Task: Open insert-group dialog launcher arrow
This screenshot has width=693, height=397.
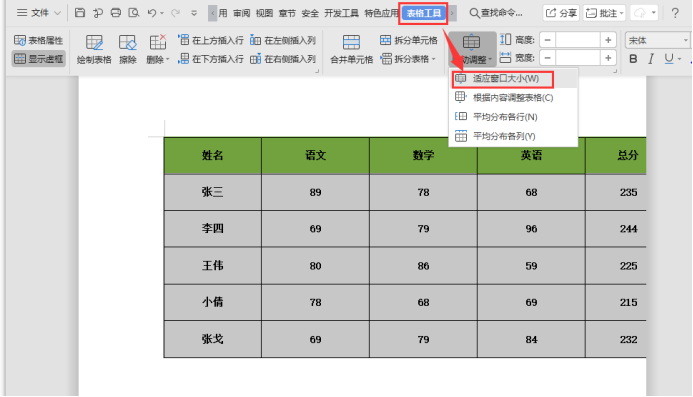Action: pyautogui.click(x=317, y=71)
